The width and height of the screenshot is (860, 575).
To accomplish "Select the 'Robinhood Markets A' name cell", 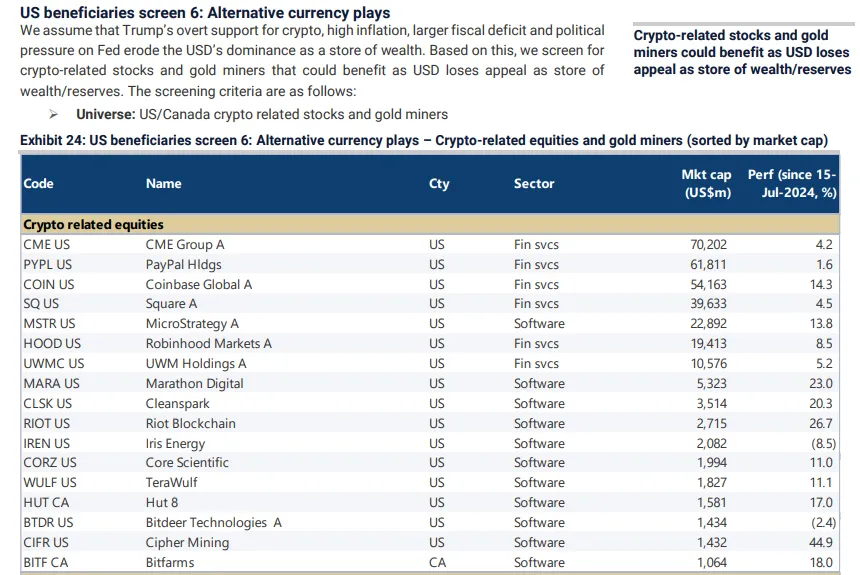I will pos(209,344).
